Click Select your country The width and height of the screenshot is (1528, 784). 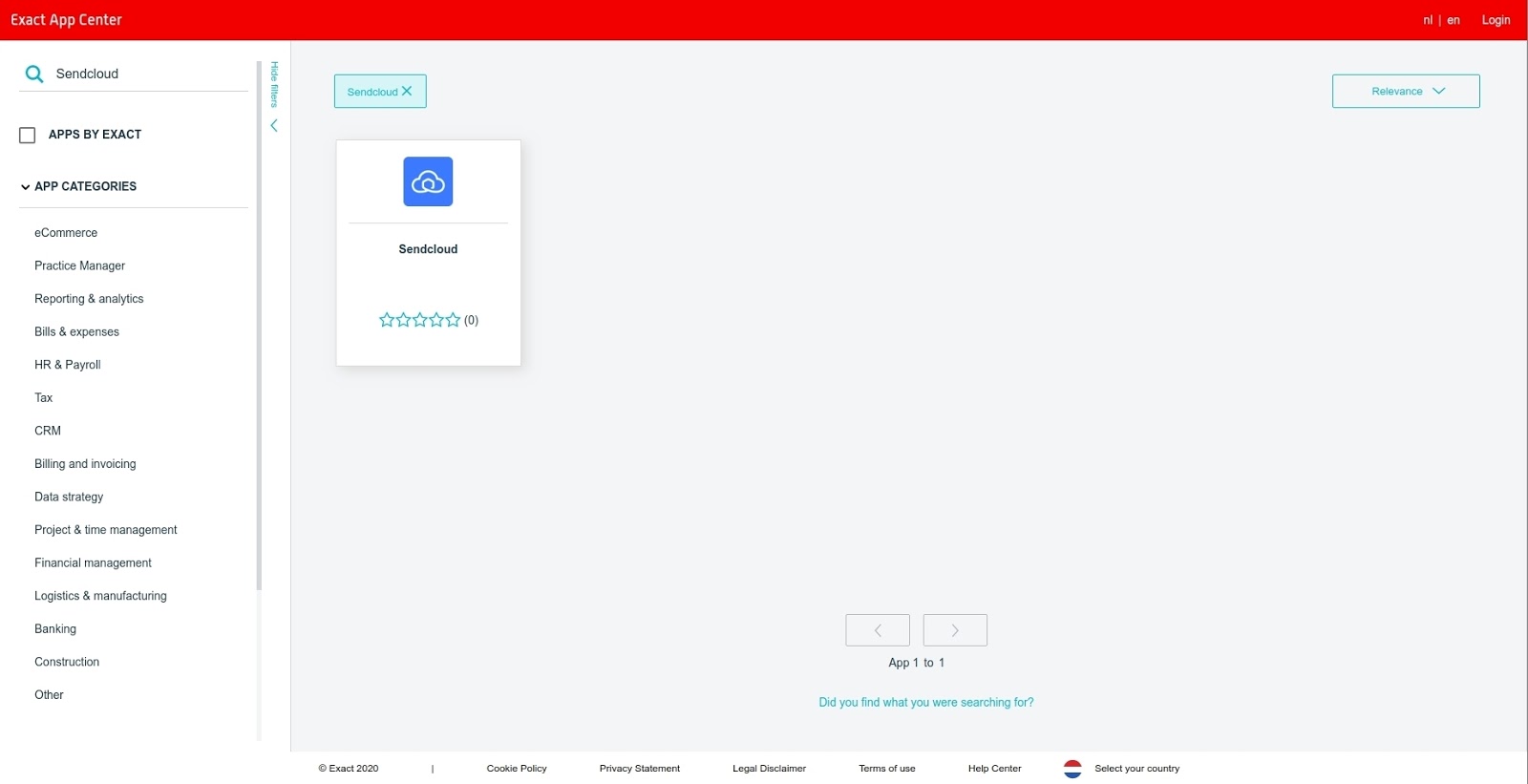[1136, 769]
